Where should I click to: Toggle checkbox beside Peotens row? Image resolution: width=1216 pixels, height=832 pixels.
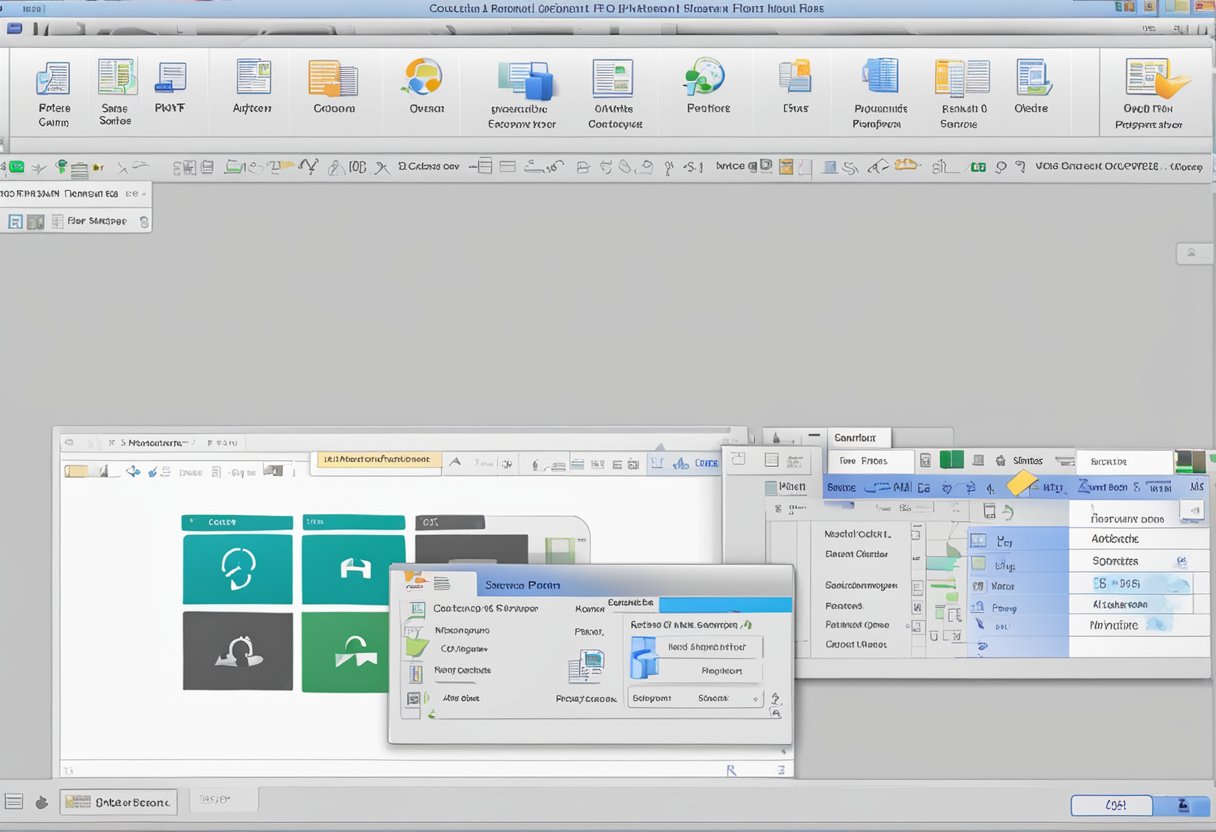(915, 605)
